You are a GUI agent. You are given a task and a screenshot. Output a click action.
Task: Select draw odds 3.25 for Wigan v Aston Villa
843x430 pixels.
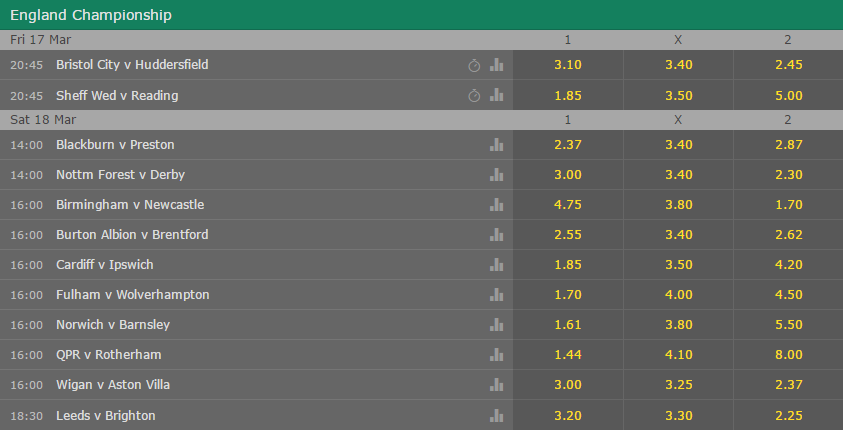click(x=678, y=385)
